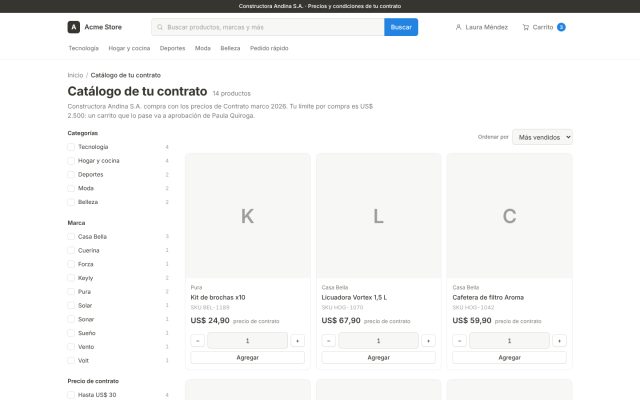Click the Acme Store name
640x400 pixels.
[x=103, y=27]
